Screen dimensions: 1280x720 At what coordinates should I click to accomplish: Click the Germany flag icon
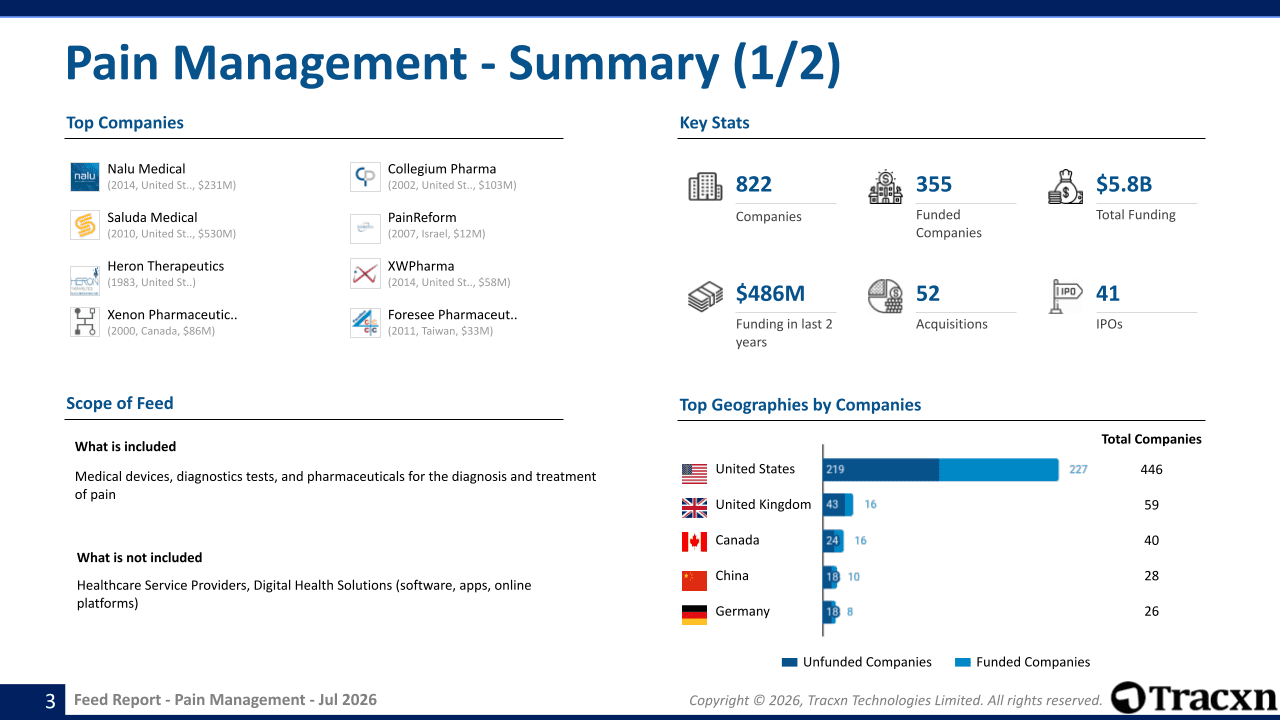click(x=694, y=615)
